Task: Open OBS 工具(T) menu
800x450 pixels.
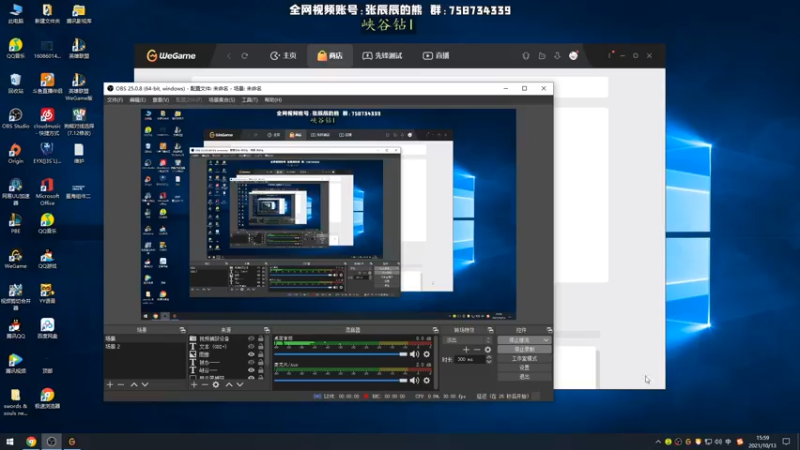Action: click(249, 100)
